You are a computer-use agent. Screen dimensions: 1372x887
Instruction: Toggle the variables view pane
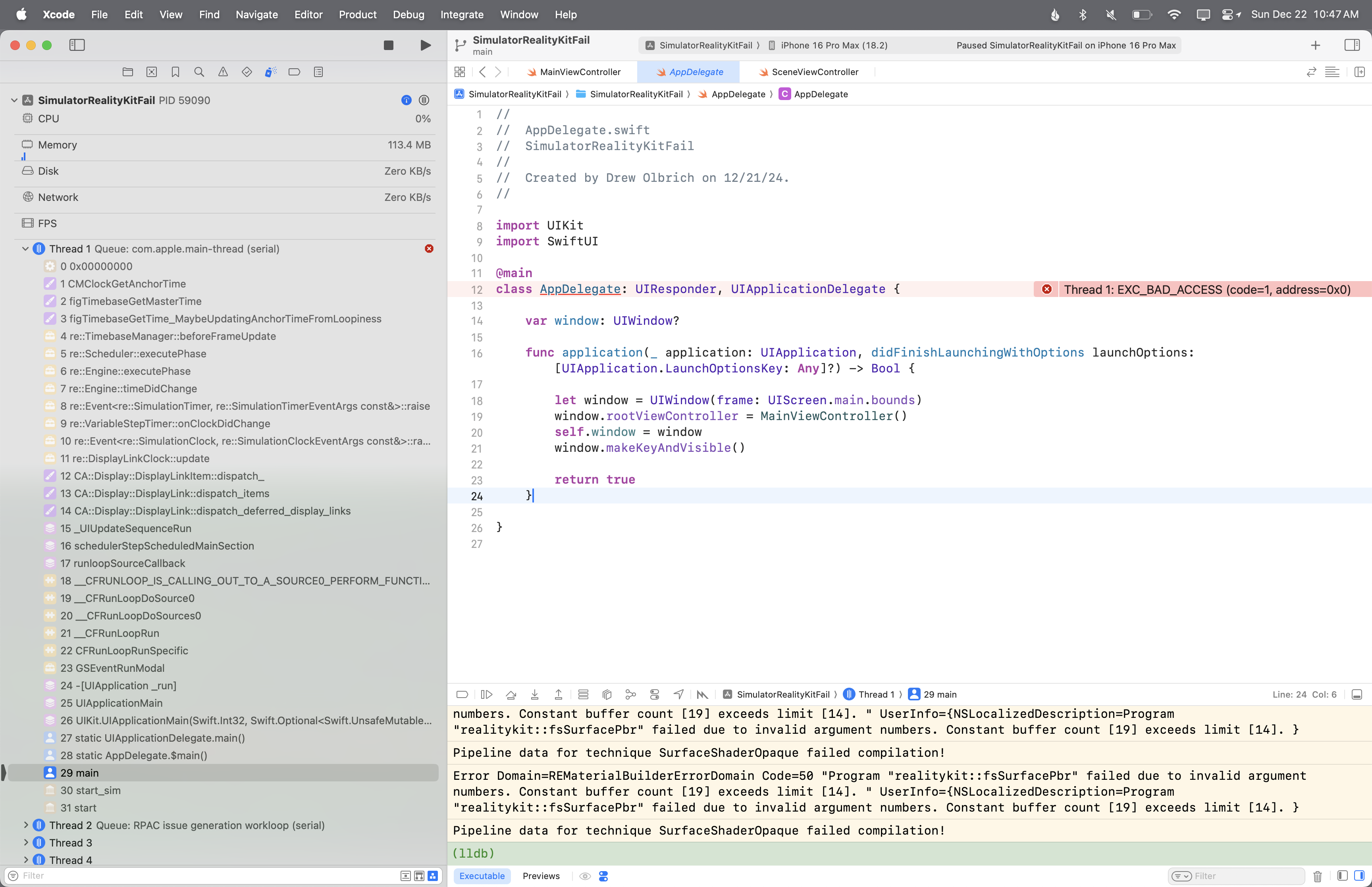[x=1343, y=875]
